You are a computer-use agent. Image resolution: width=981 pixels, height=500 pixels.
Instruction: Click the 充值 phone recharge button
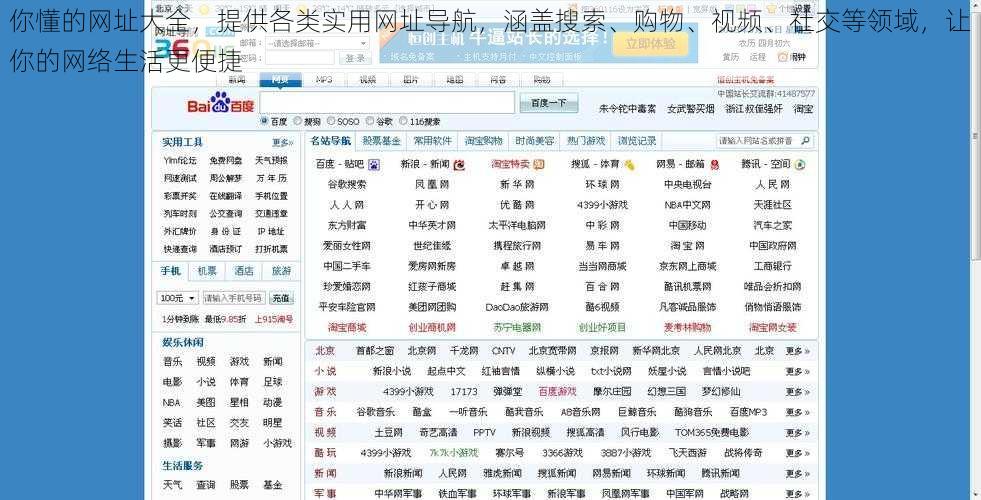point(281,298)
